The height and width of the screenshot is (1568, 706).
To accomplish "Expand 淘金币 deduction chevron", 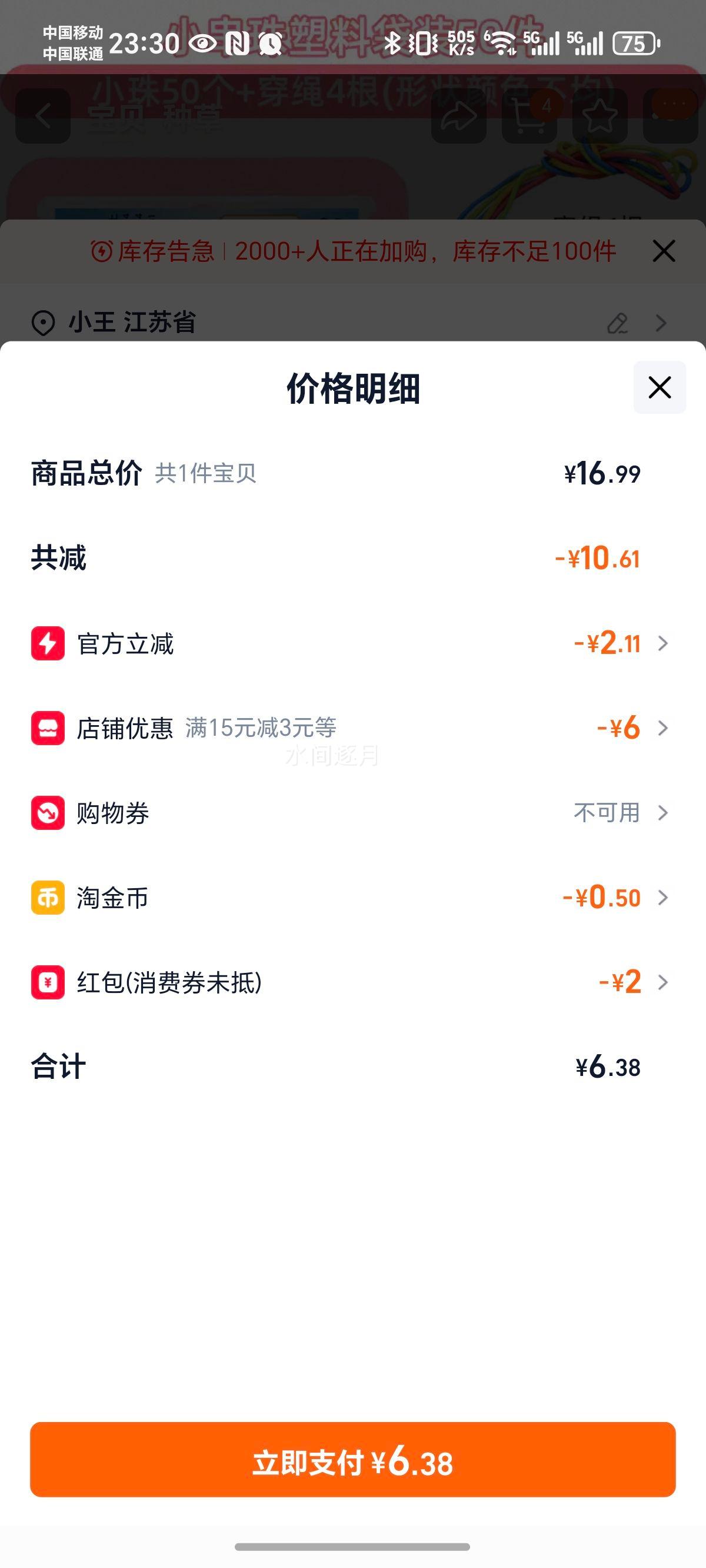I will 664,897.
